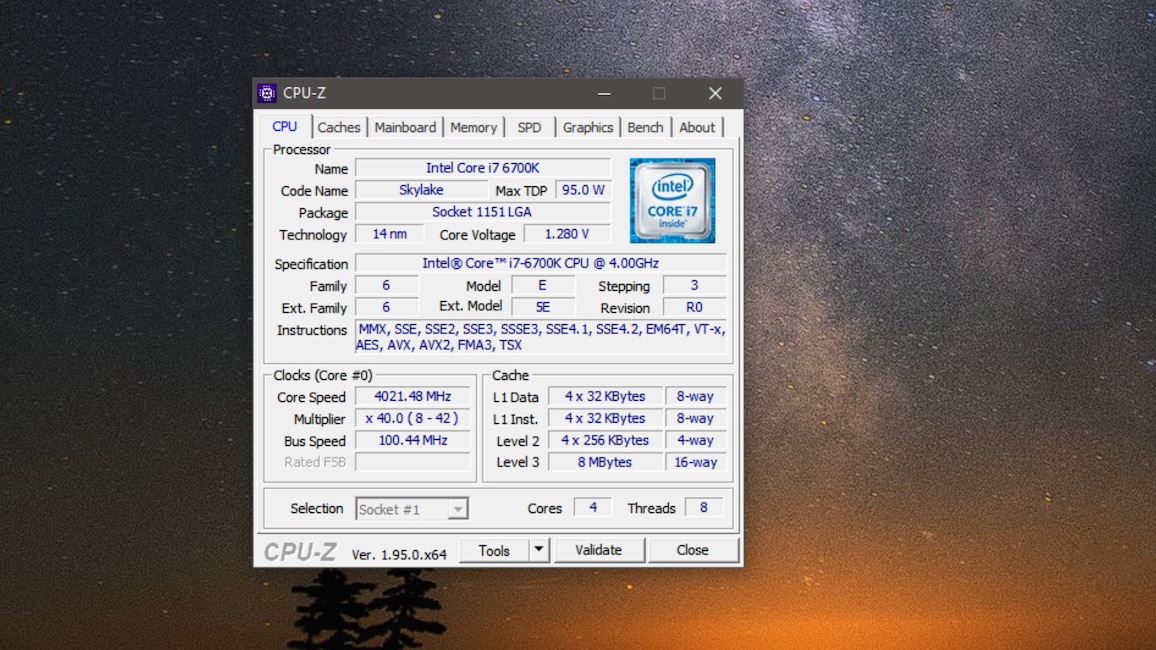
Task: Expand the Tools dropdown arrow
Action: pyautogui.click(x=539, y=551)
